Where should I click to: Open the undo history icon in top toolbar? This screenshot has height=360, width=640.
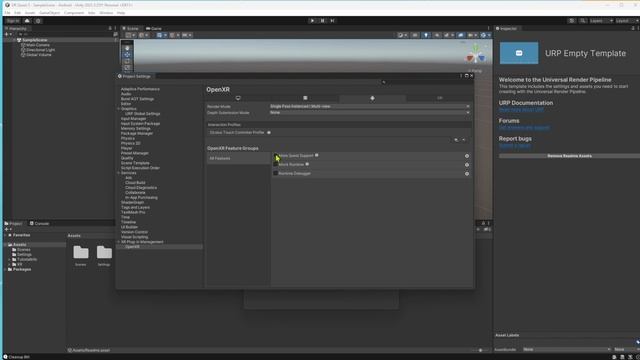pos(572,20)
